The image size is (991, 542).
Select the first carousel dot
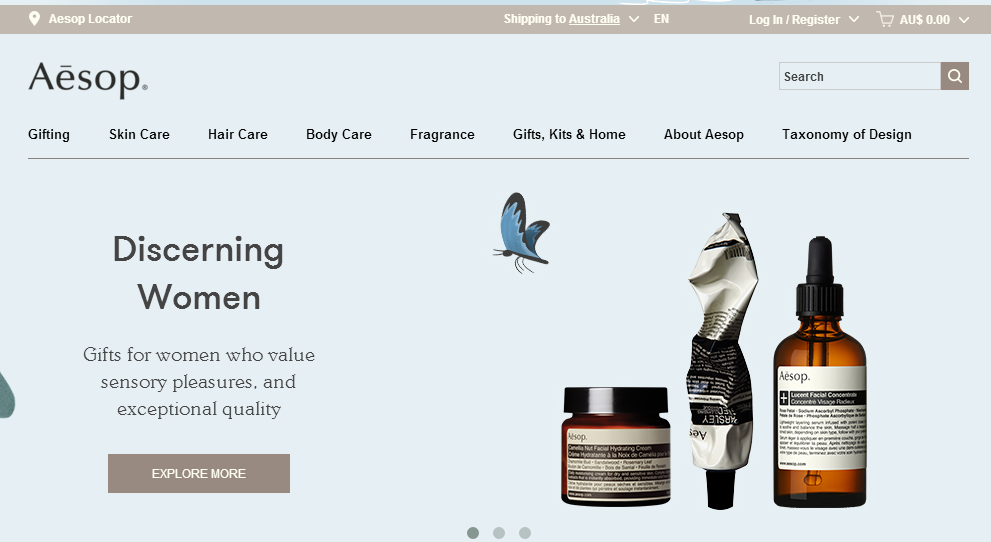click(473, 533)
